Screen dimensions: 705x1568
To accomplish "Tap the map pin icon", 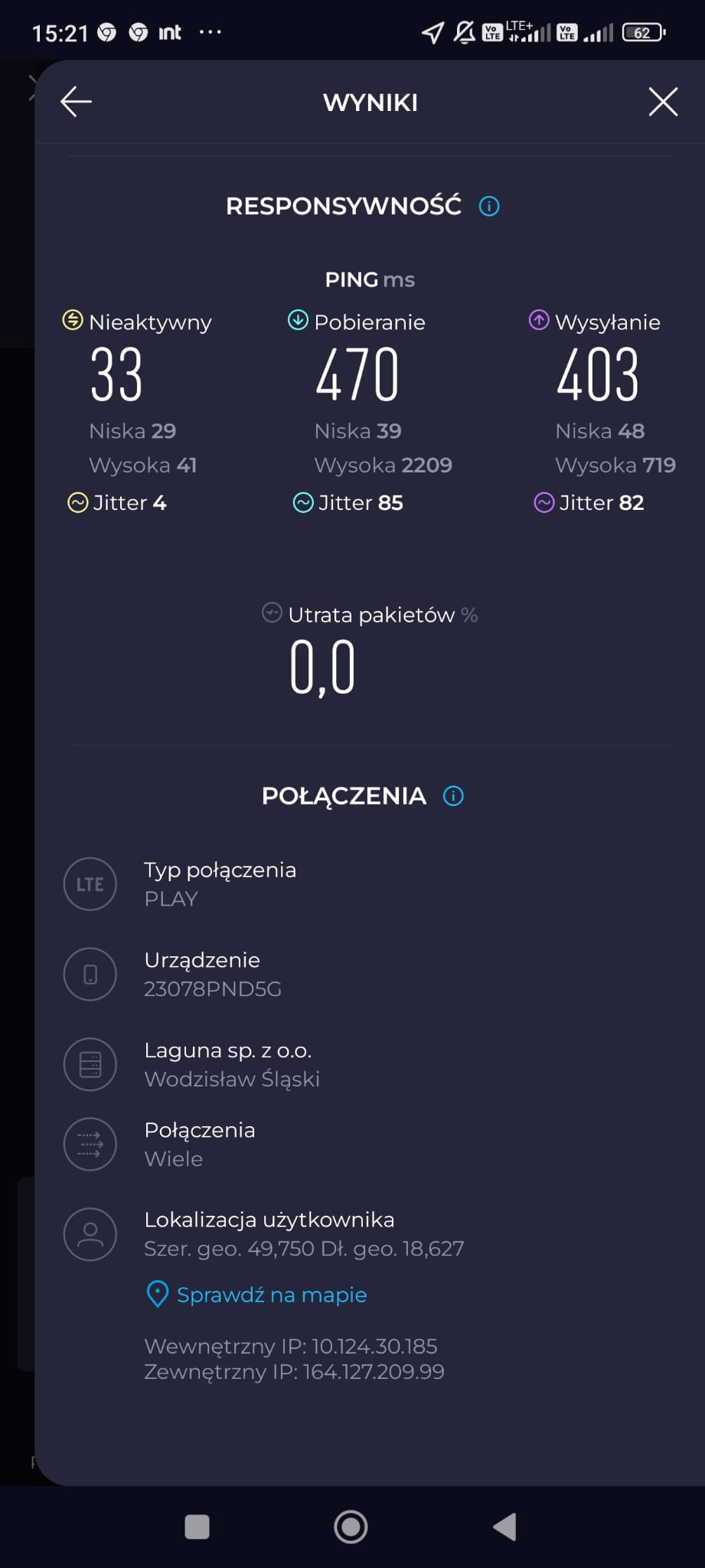I will pyautogui.click(x=157, y=1295).
